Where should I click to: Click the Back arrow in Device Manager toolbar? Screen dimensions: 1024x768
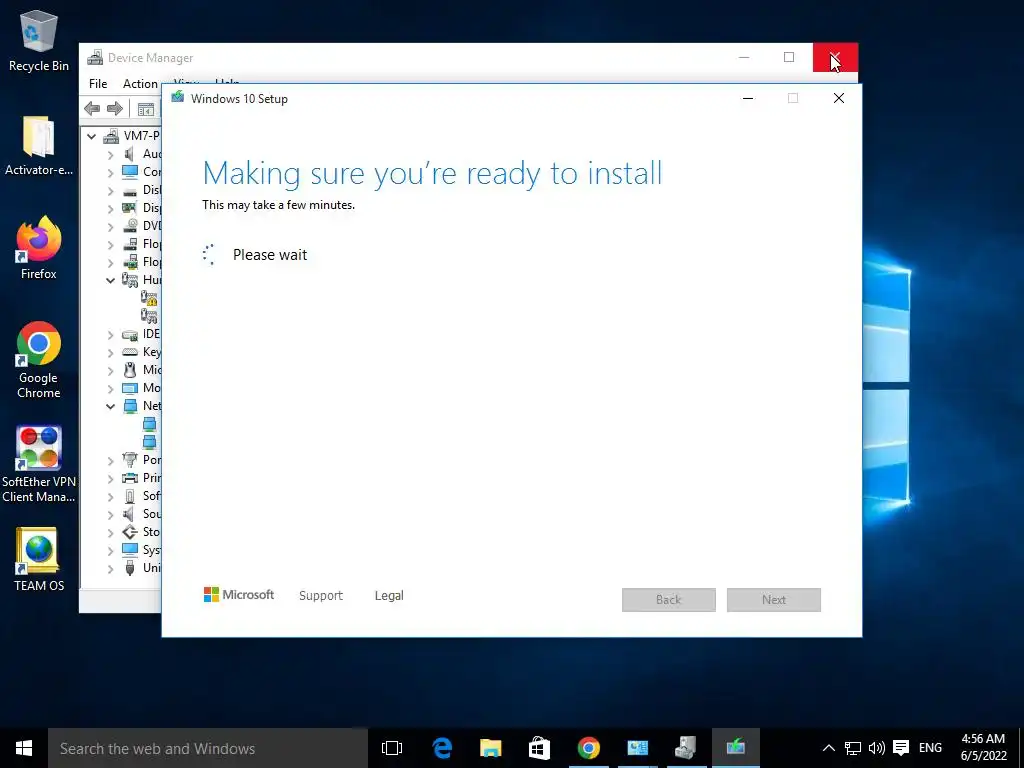[92, 108]
